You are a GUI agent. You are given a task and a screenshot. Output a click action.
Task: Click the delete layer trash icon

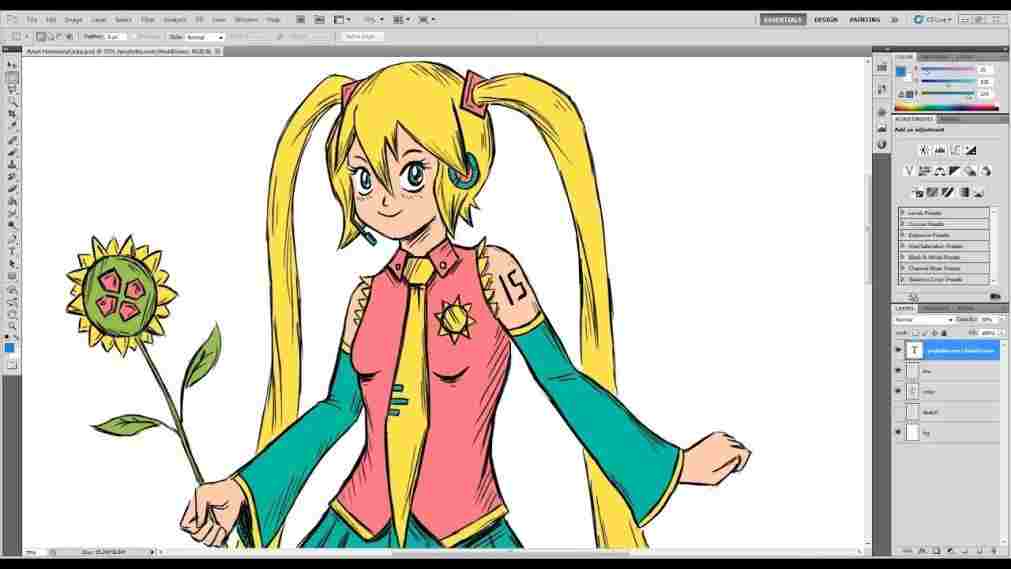[997, 551]
